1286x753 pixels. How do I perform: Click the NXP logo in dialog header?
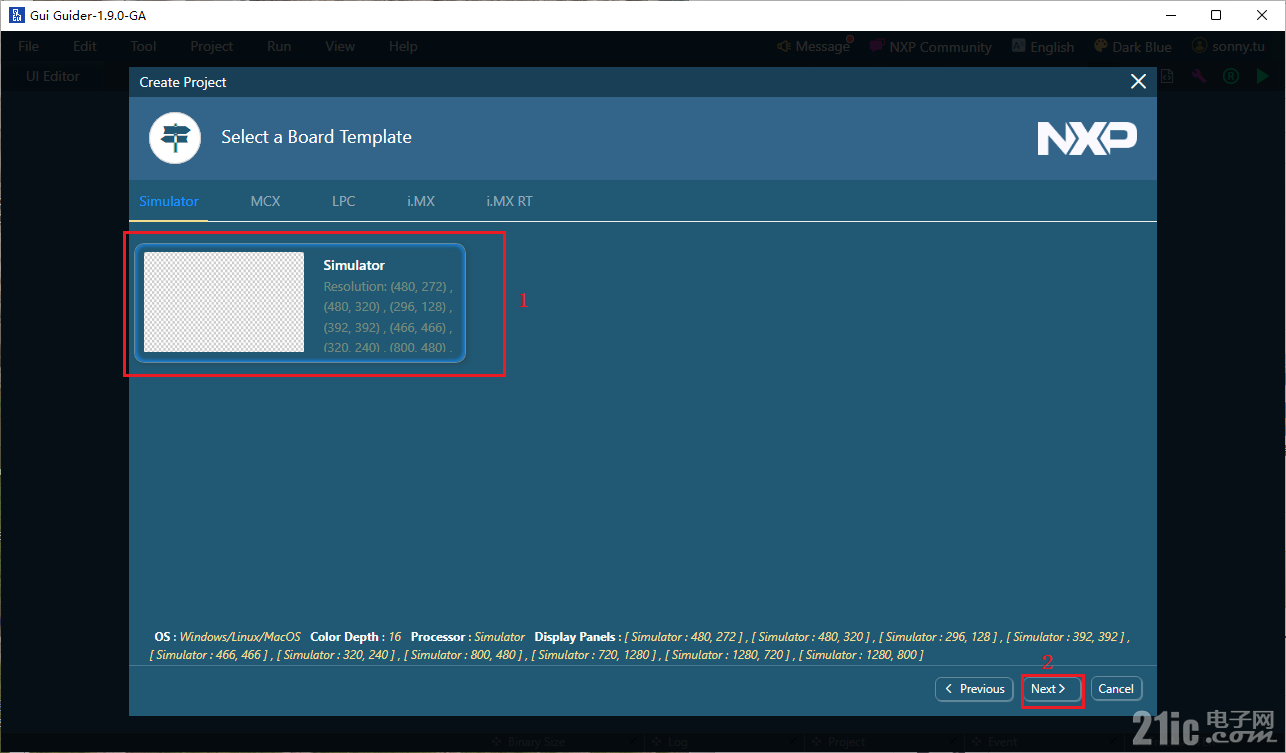[x=1087, y=138]
